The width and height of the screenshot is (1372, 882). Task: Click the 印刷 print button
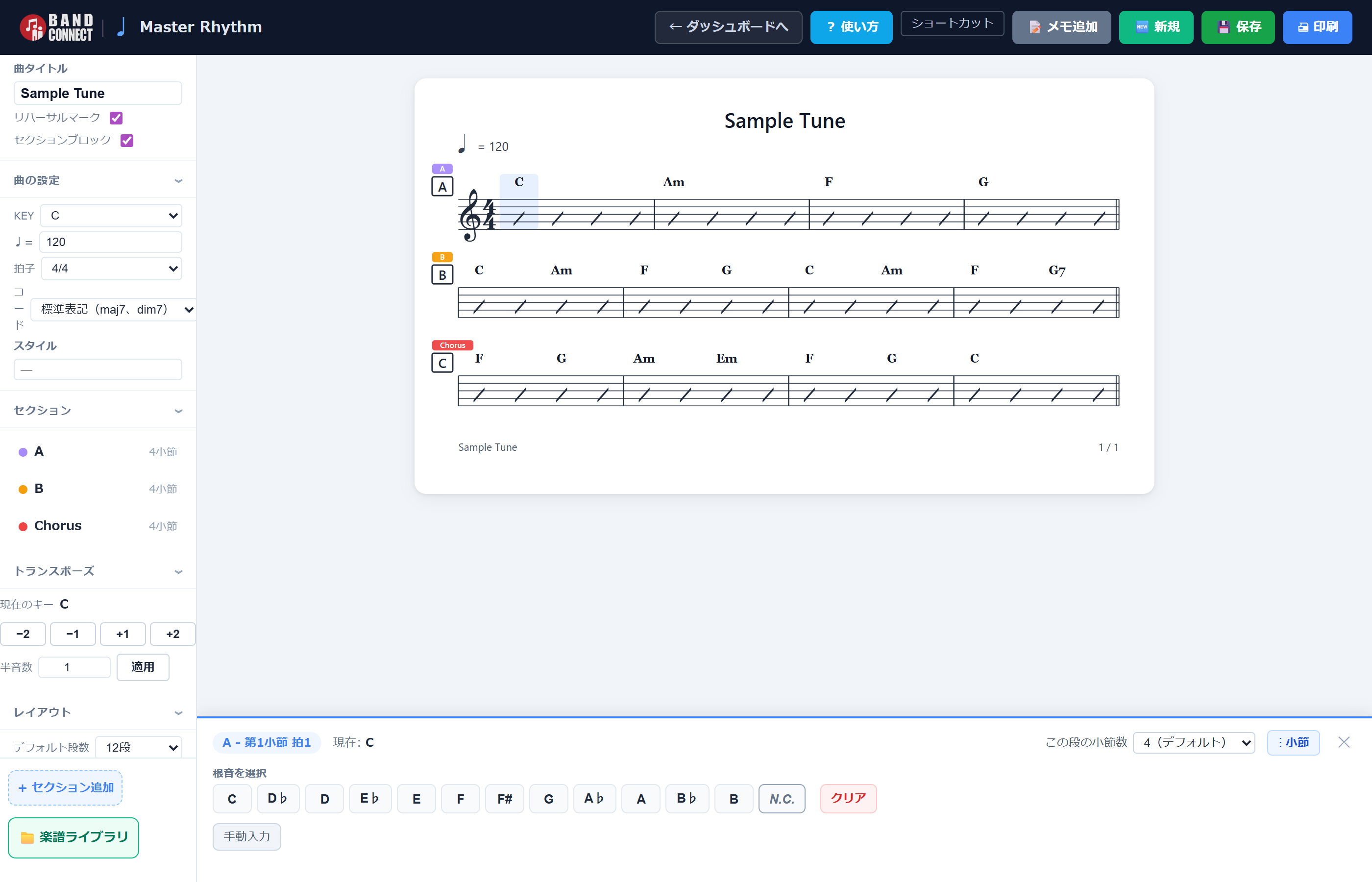coord(1318,27)
